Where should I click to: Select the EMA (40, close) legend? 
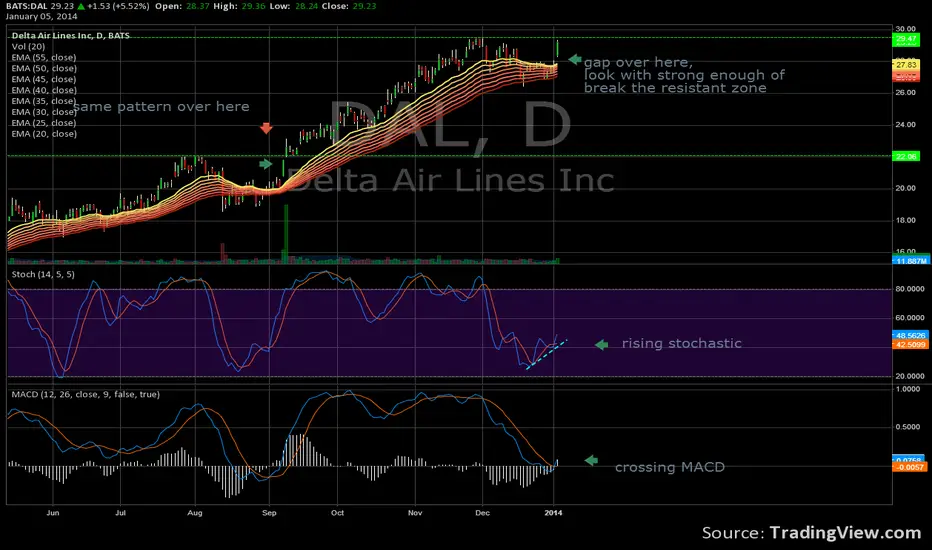coord(44,90)
